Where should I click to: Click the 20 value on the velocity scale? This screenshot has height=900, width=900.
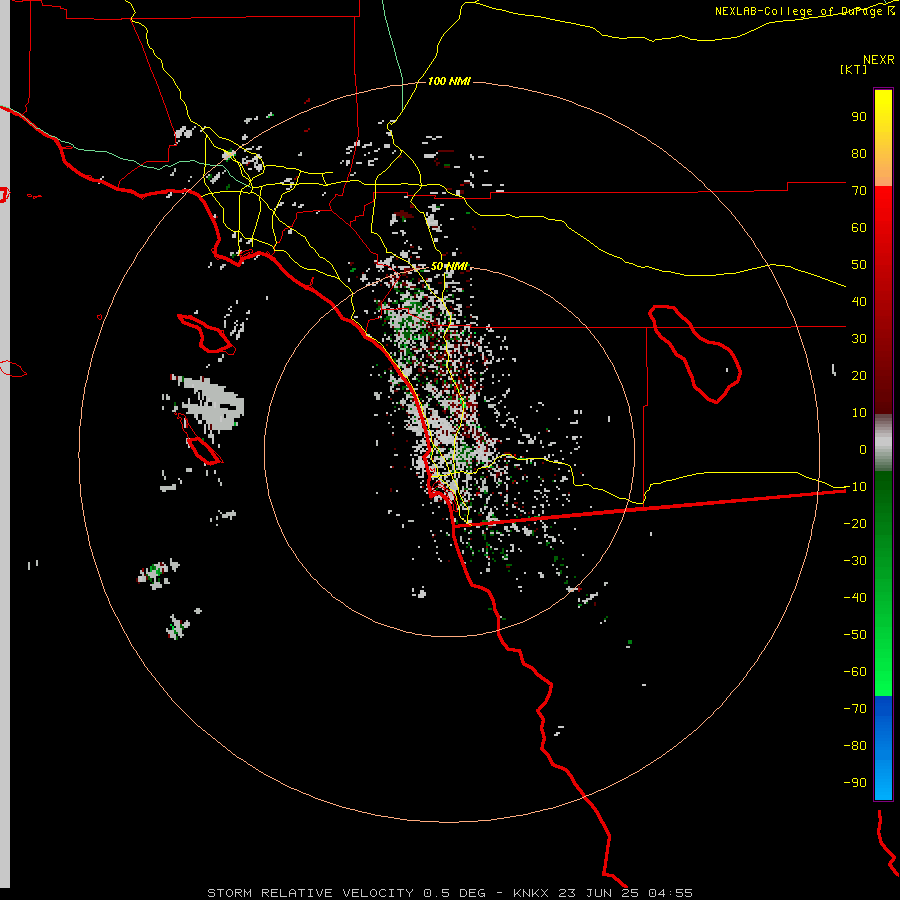[859, 376]
